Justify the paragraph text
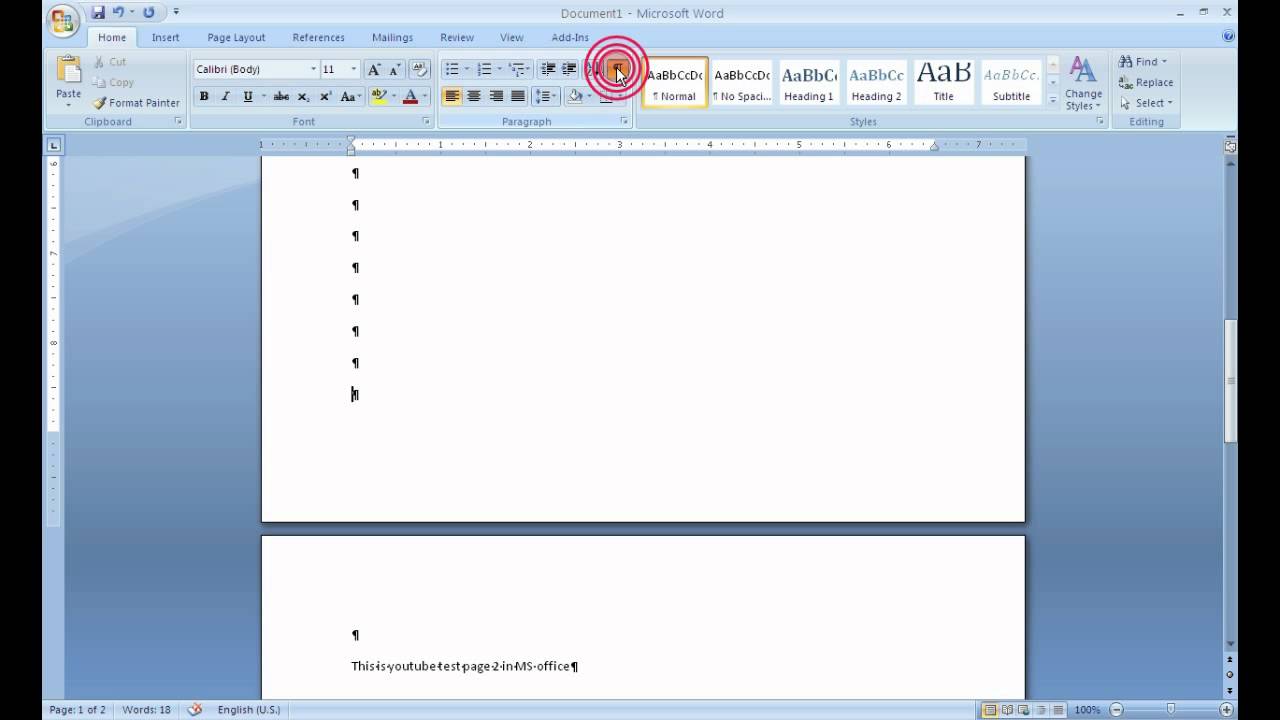The image size is (1280, 720). tap(518, 97)
